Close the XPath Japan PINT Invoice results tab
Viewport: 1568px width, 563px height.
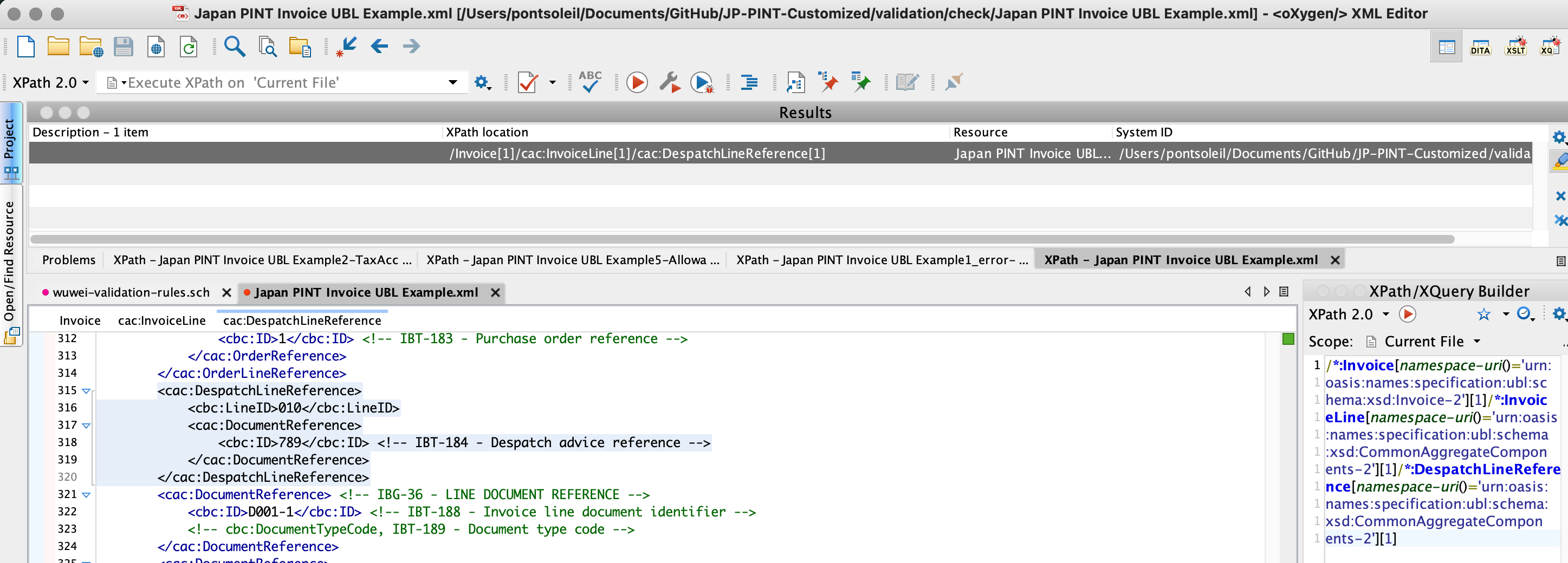pos(1335,260)
